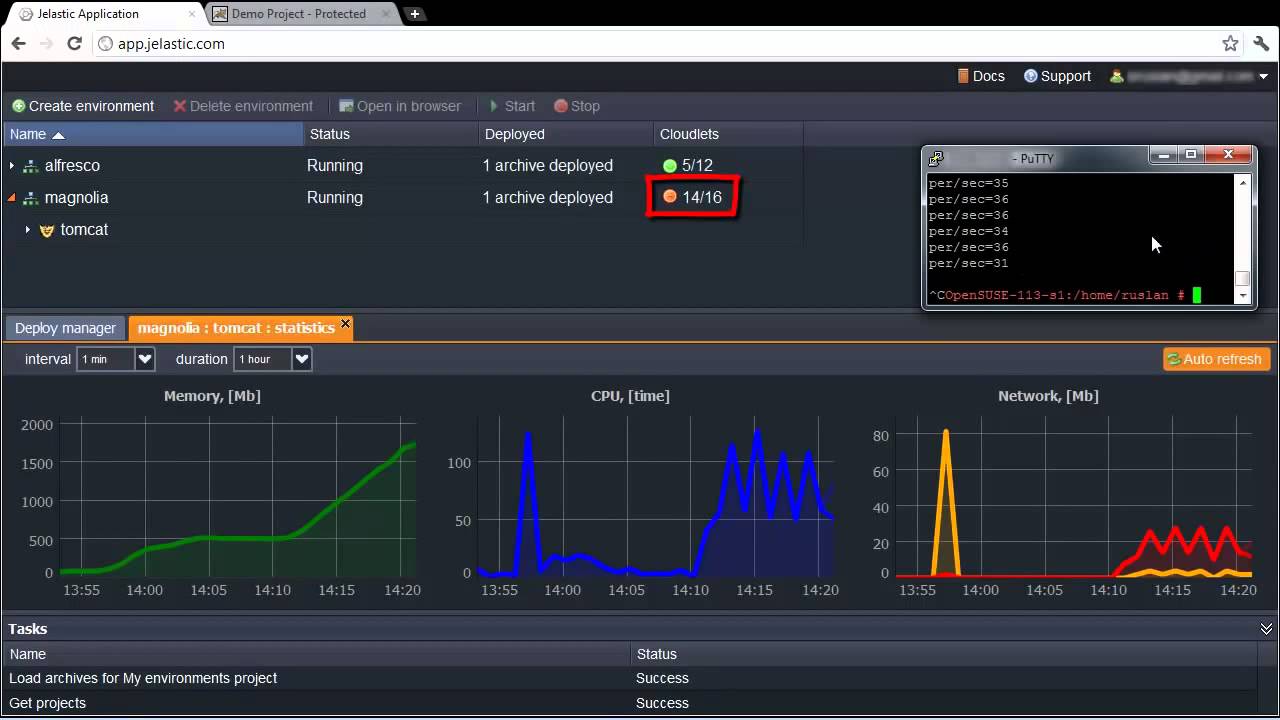Click the Stop environment button
This screenshot has width=1280, height=720.
577,106
